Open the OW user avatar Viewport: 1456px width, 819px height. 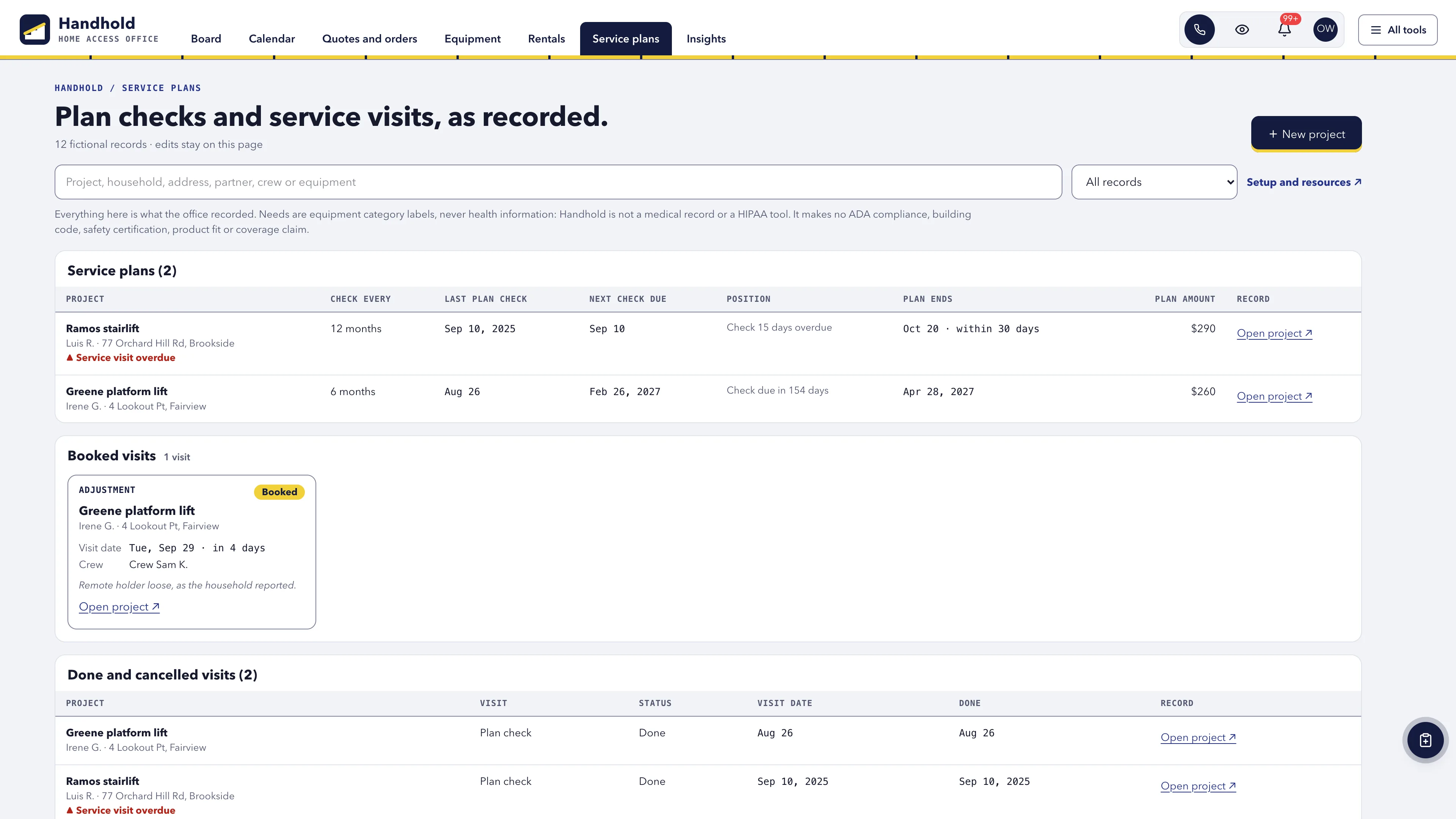coord(1326,30)
